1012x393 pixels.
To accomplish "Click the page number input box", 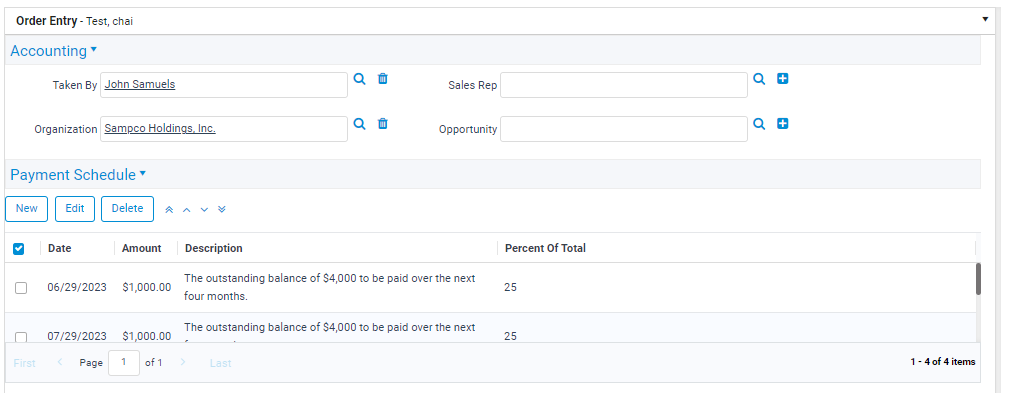I will [124, 363].
